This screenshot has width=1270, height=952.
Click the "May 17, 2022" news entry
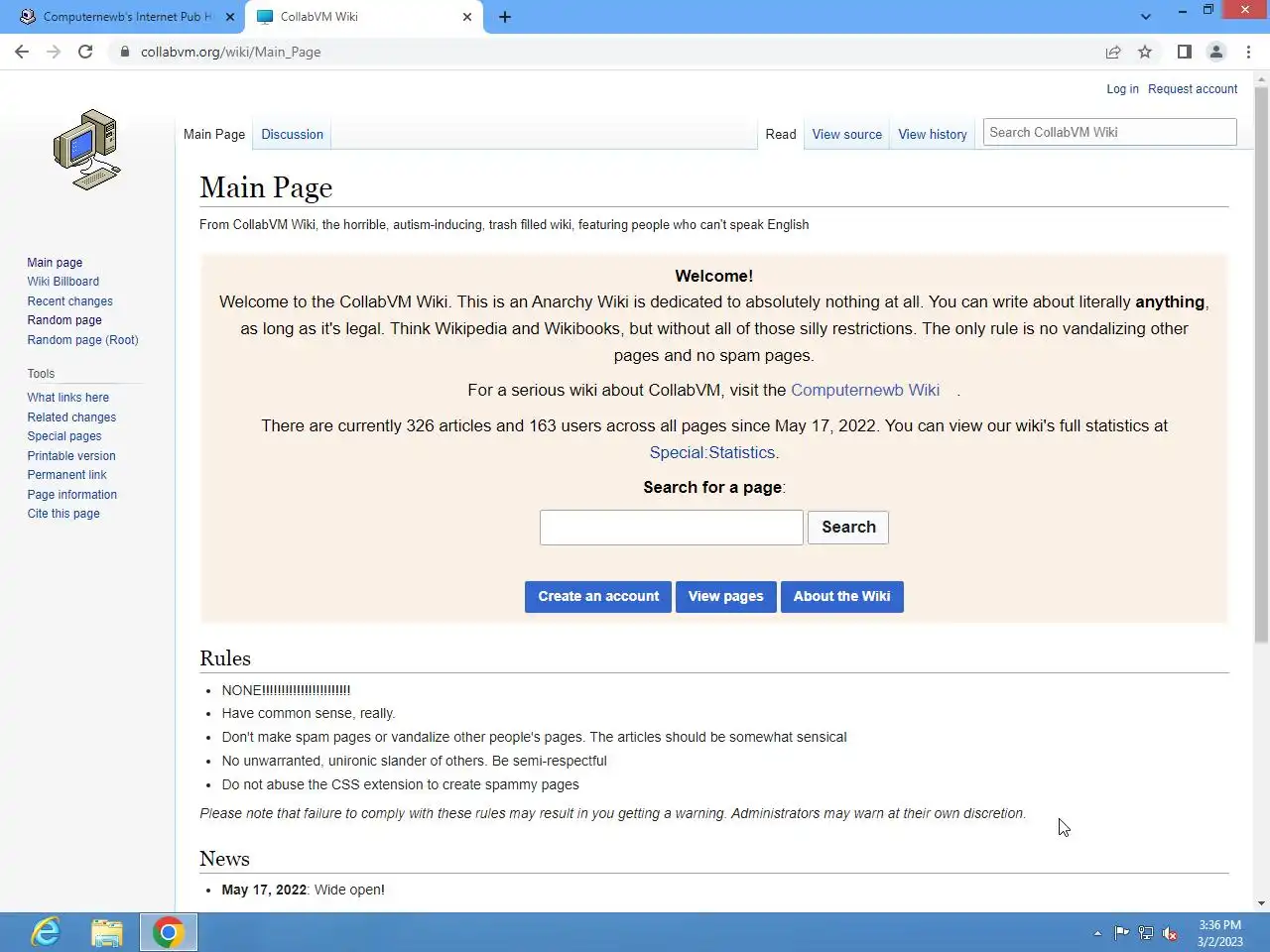304,890
